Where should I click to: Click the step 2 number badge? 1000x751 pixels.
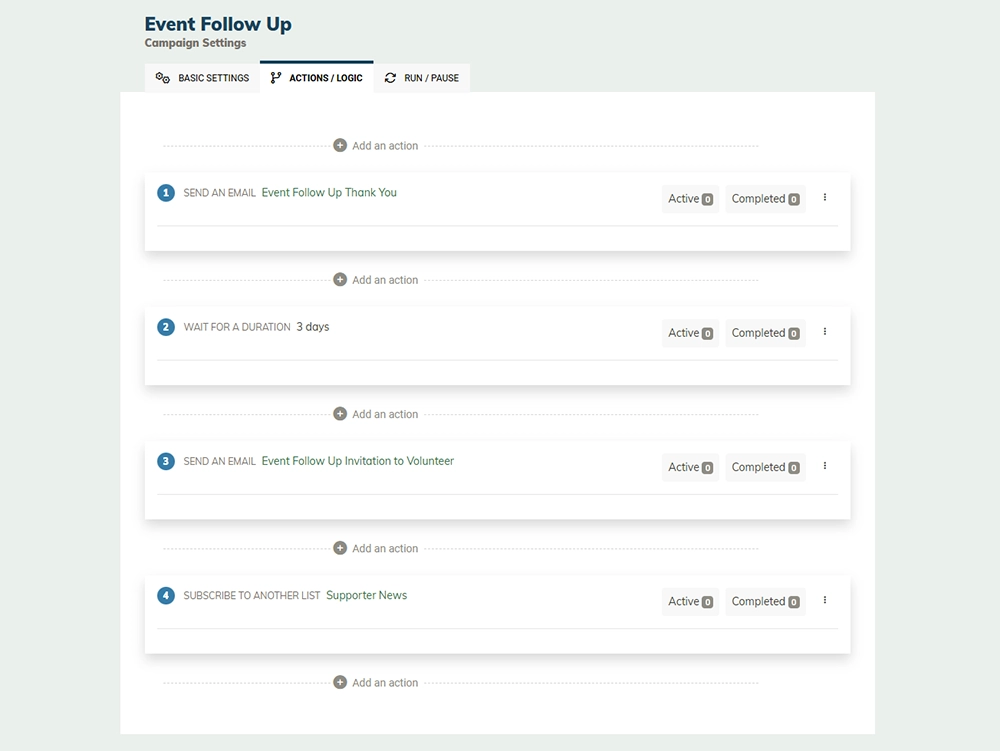(x=166, y=327)
